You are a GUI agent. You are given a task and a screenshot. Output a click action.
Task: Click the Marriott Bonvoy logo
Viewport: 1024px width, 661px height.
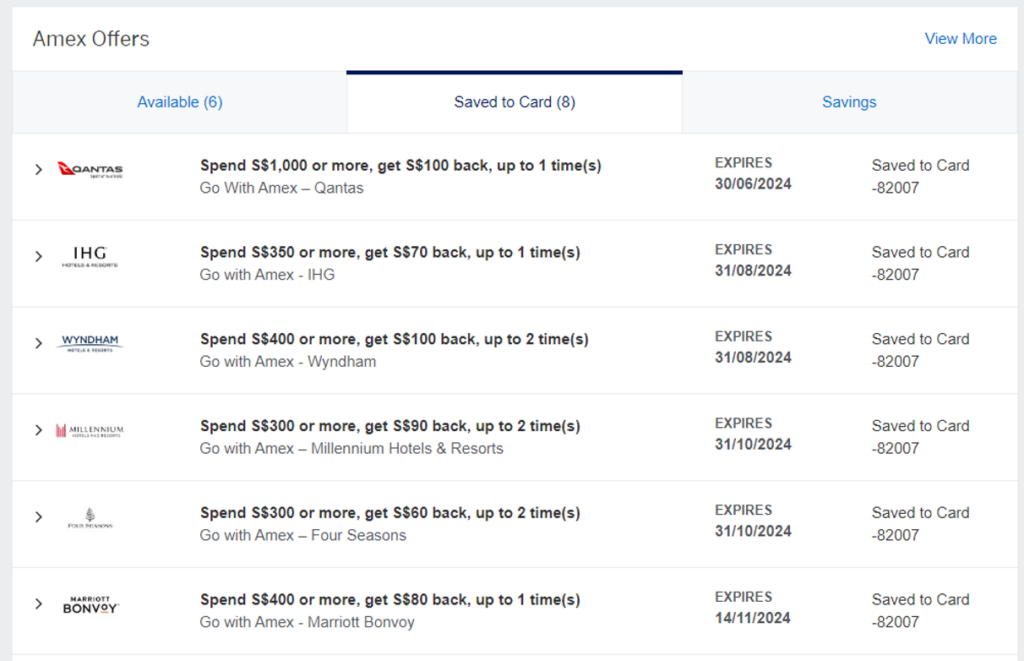click(x=89, y=605)
